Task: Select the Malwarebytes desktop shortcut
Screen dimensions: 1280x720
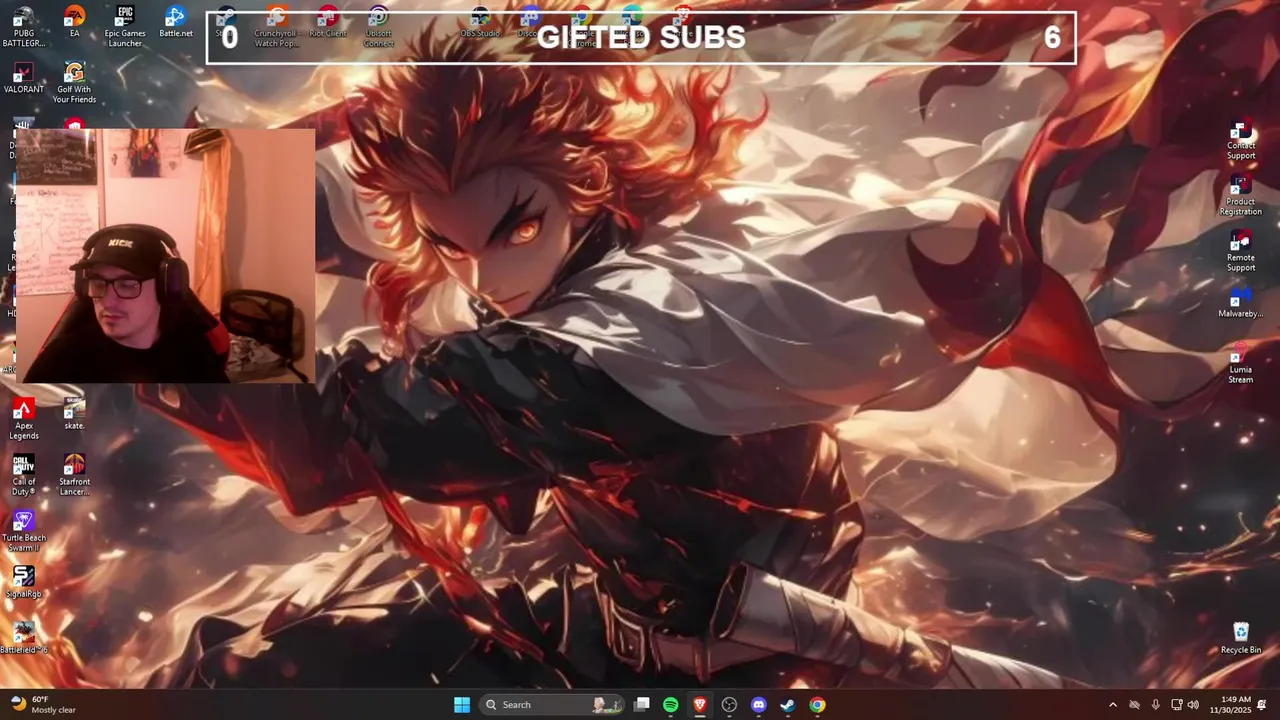Action: tap(1241, 303)
